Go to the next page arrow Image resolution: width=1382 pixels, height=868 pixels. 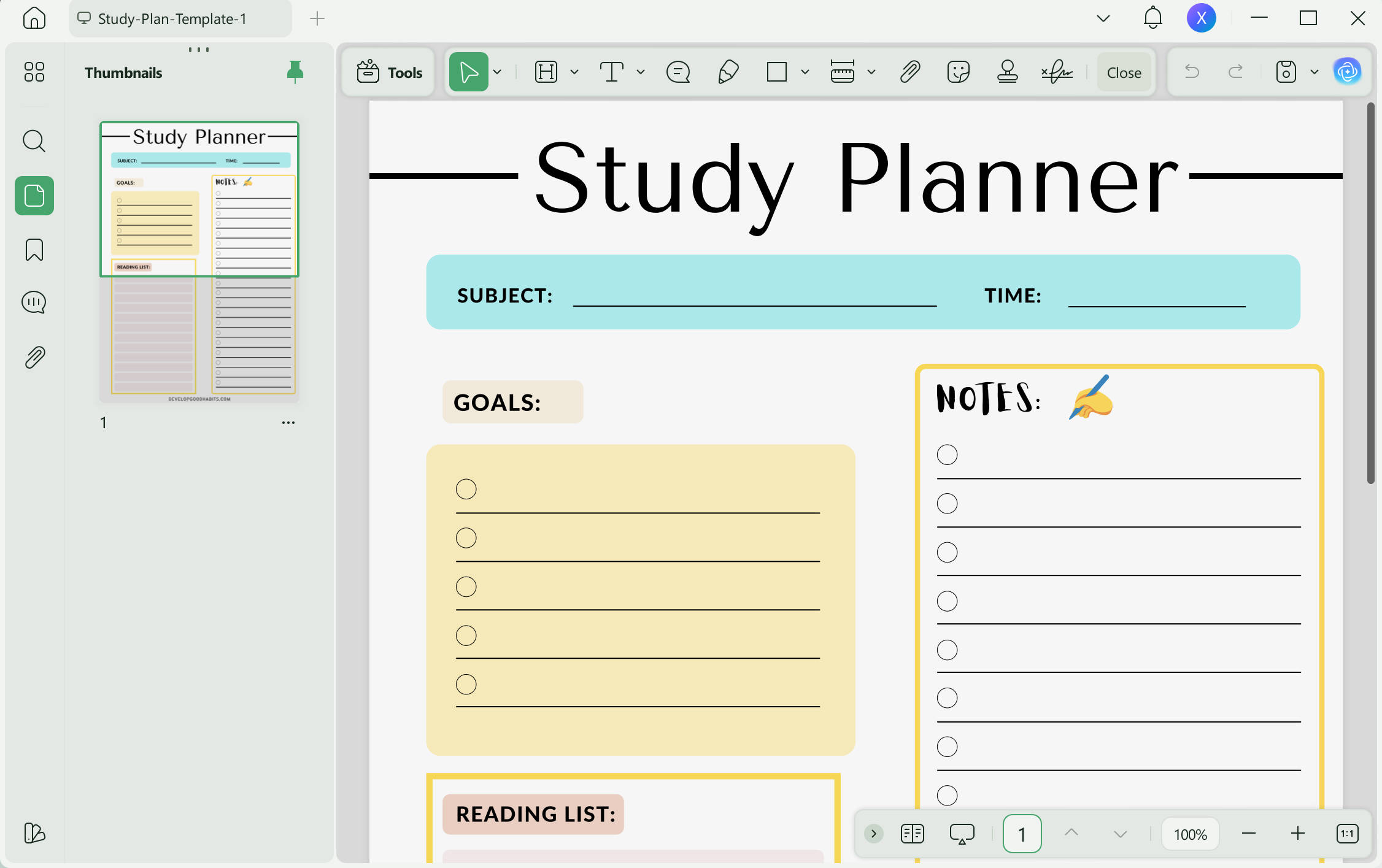(1121, 834)
